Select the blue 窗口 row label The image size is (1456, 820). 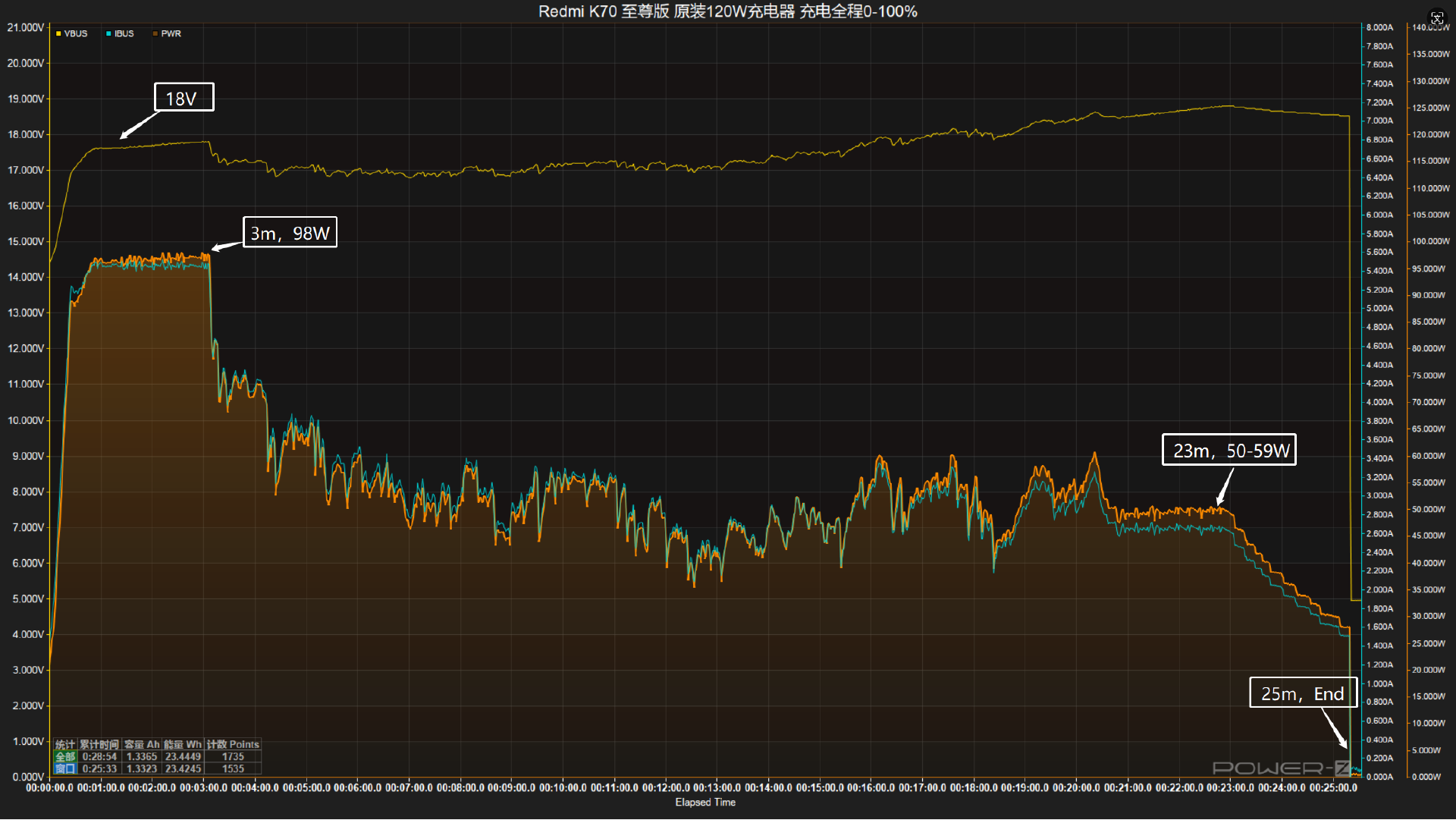[x=65, y=769]
